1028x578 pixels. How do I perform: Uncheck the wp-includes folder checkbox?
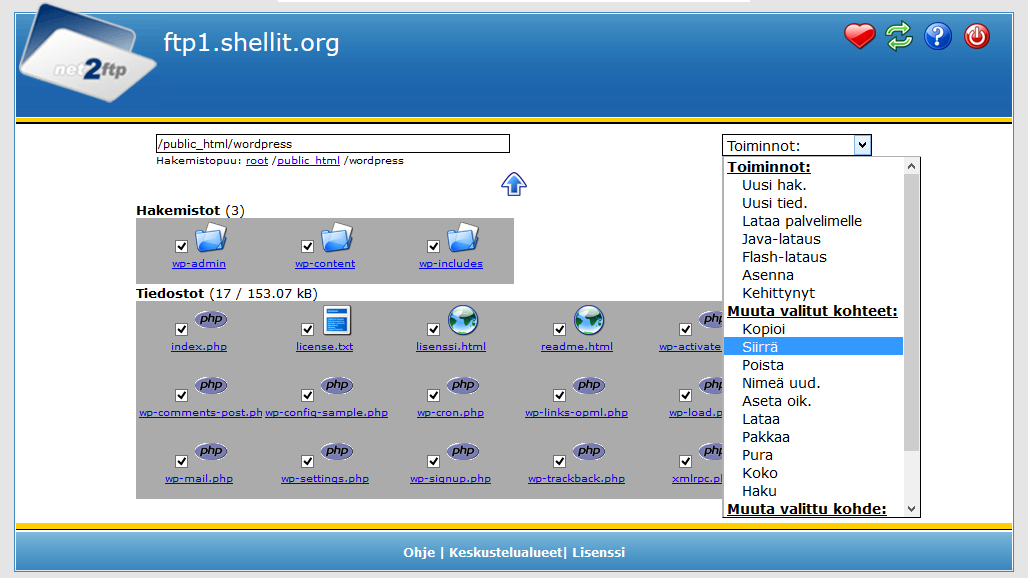(433, 246)
